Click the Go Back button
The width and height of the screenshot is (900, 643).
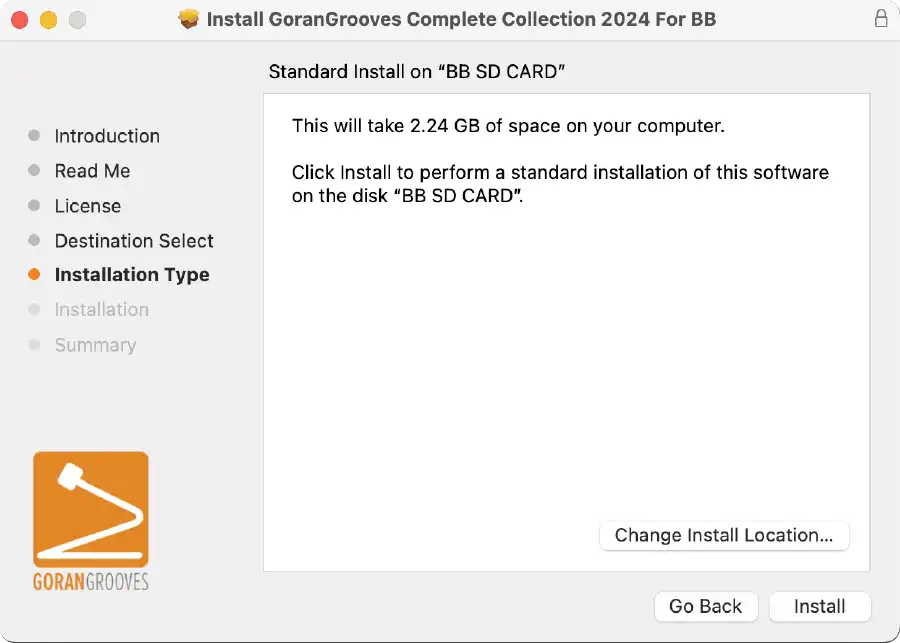tap(705, 606)
